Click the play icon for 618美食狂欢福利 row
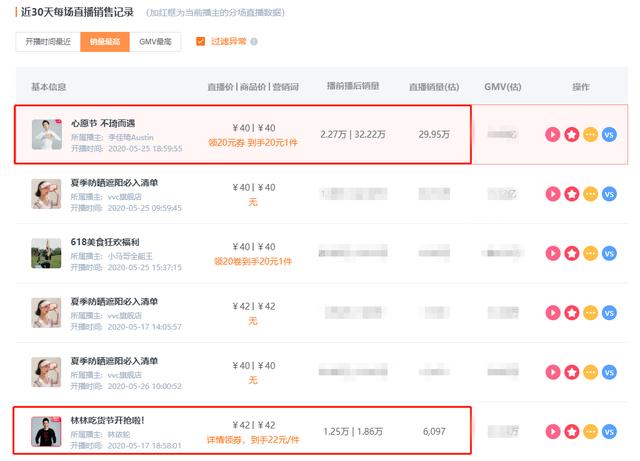 [x=553, y=253]
